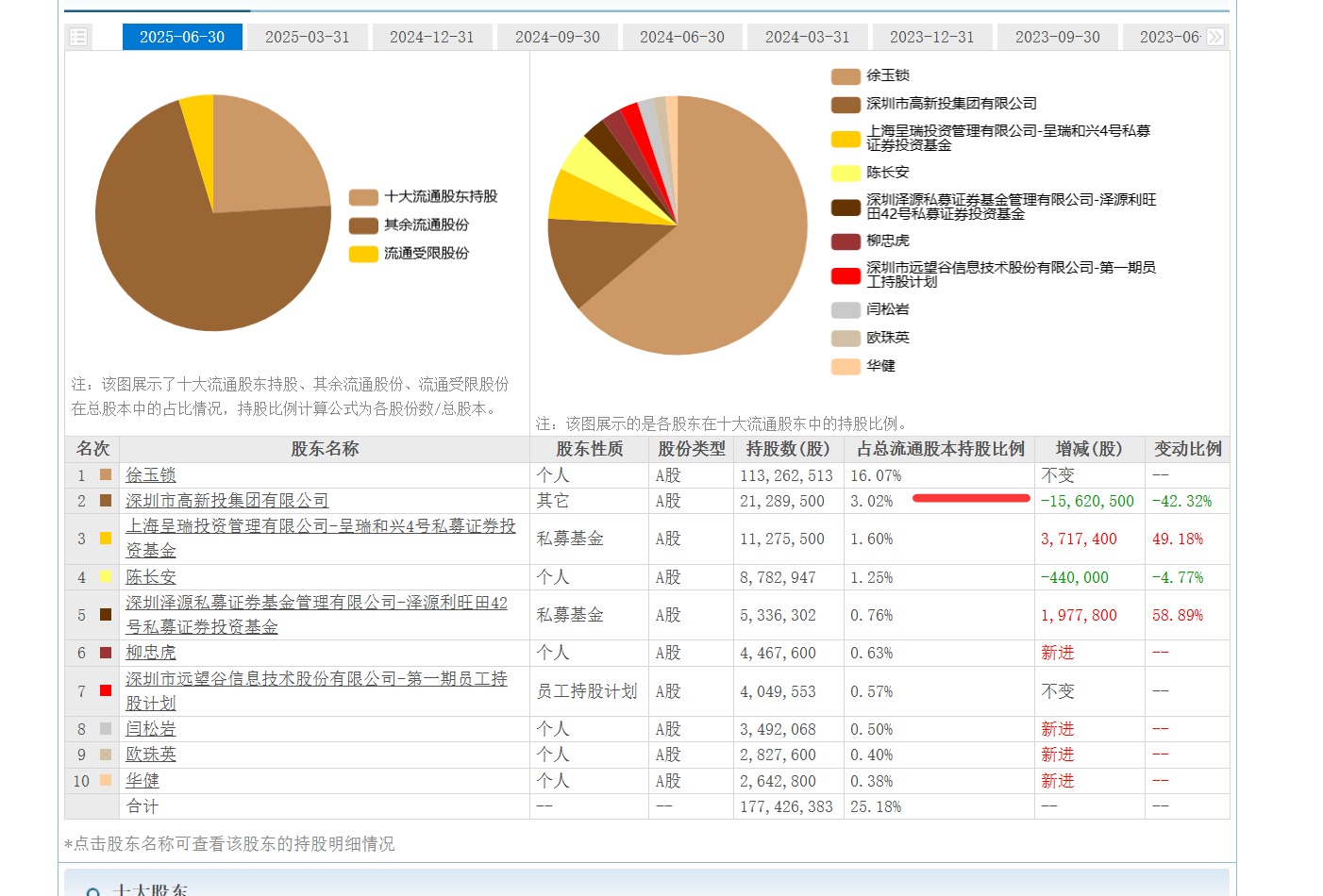Image resolution: width=1323 pixels, height=896 pixels.
Task: Click legend swatch for 流通受限股份
Action: [363, 254]
